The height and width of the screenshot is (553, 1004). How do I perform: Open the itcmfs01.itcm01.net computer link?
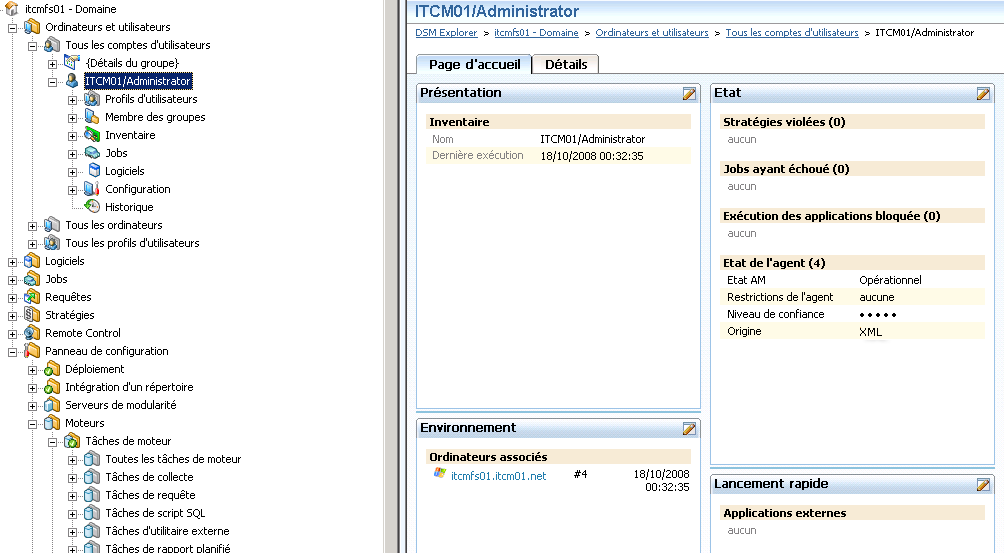(x=498, y=476)
